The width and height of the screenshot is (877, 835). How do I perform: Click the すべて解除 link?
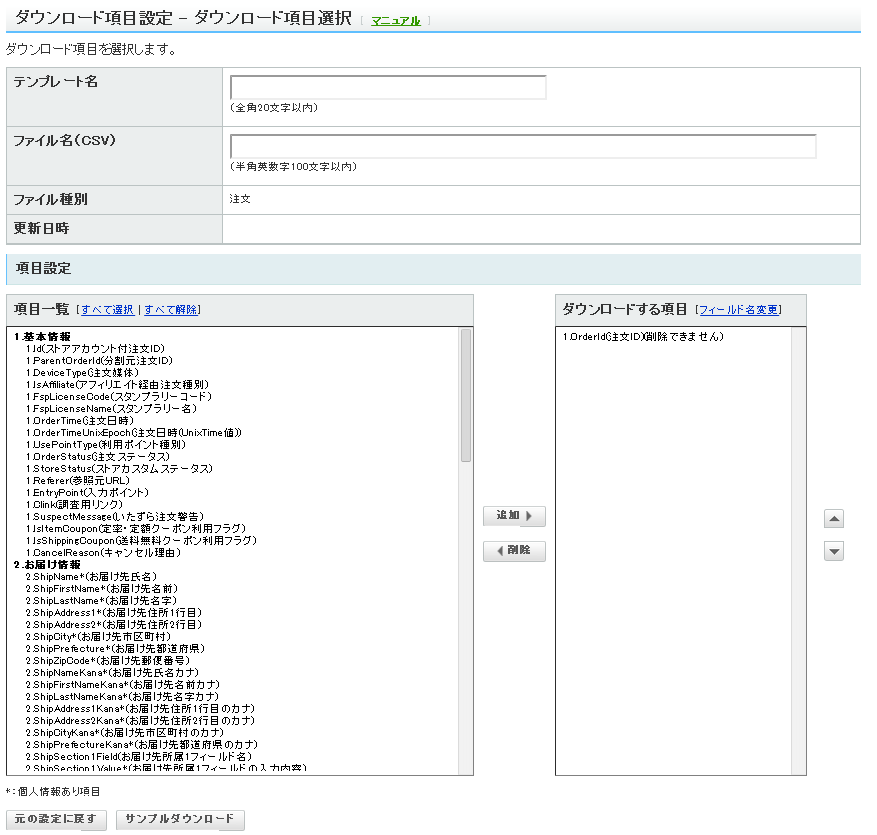[171, 310]
